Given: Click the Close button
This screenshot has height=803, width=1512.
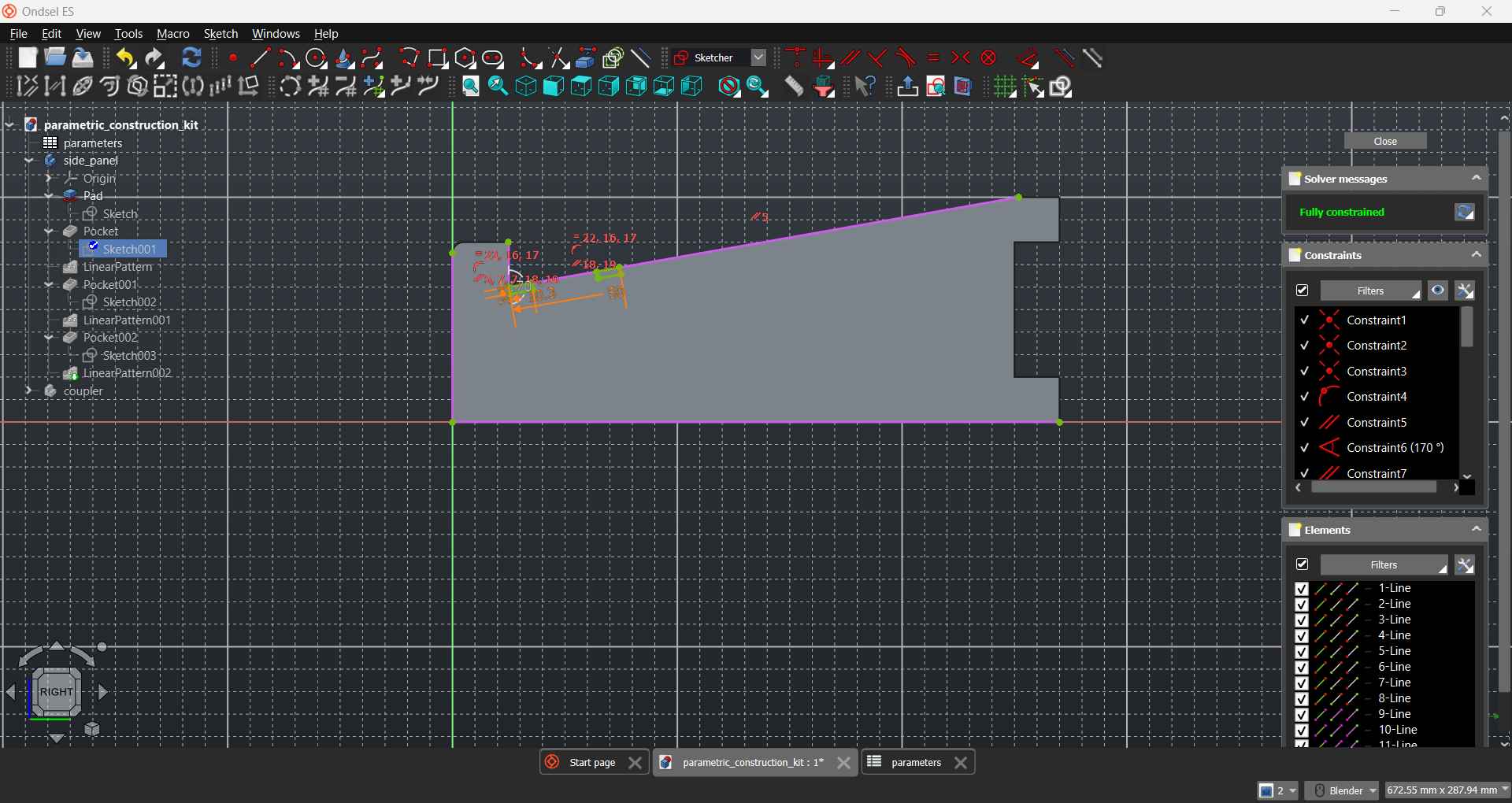Looking at the screenshot, I should click(1384, 142).
